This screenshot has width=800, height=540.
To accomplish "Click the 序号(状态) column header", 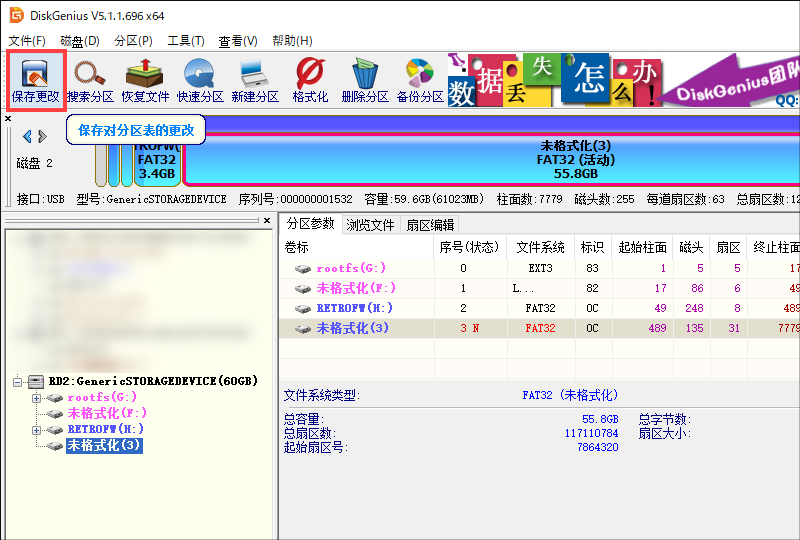I will point(470,247).
